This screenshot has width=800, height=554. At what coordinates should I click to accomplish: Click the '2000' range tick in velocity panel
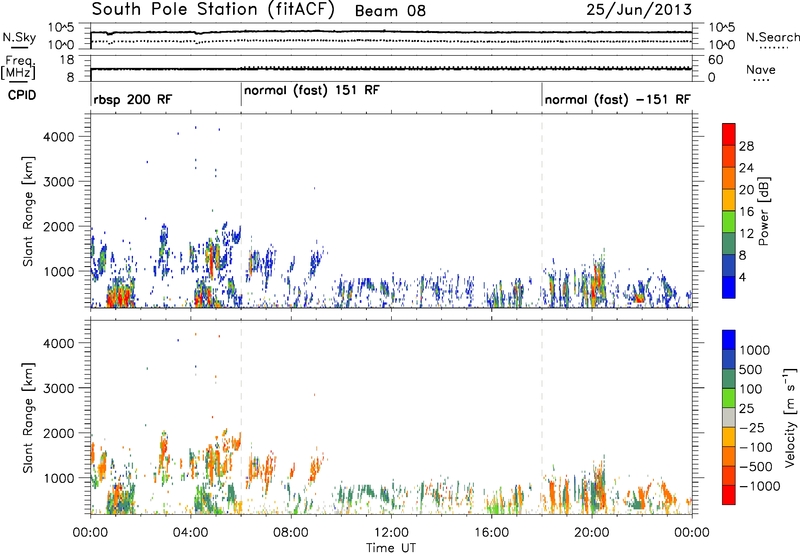(x=59, y=434)
